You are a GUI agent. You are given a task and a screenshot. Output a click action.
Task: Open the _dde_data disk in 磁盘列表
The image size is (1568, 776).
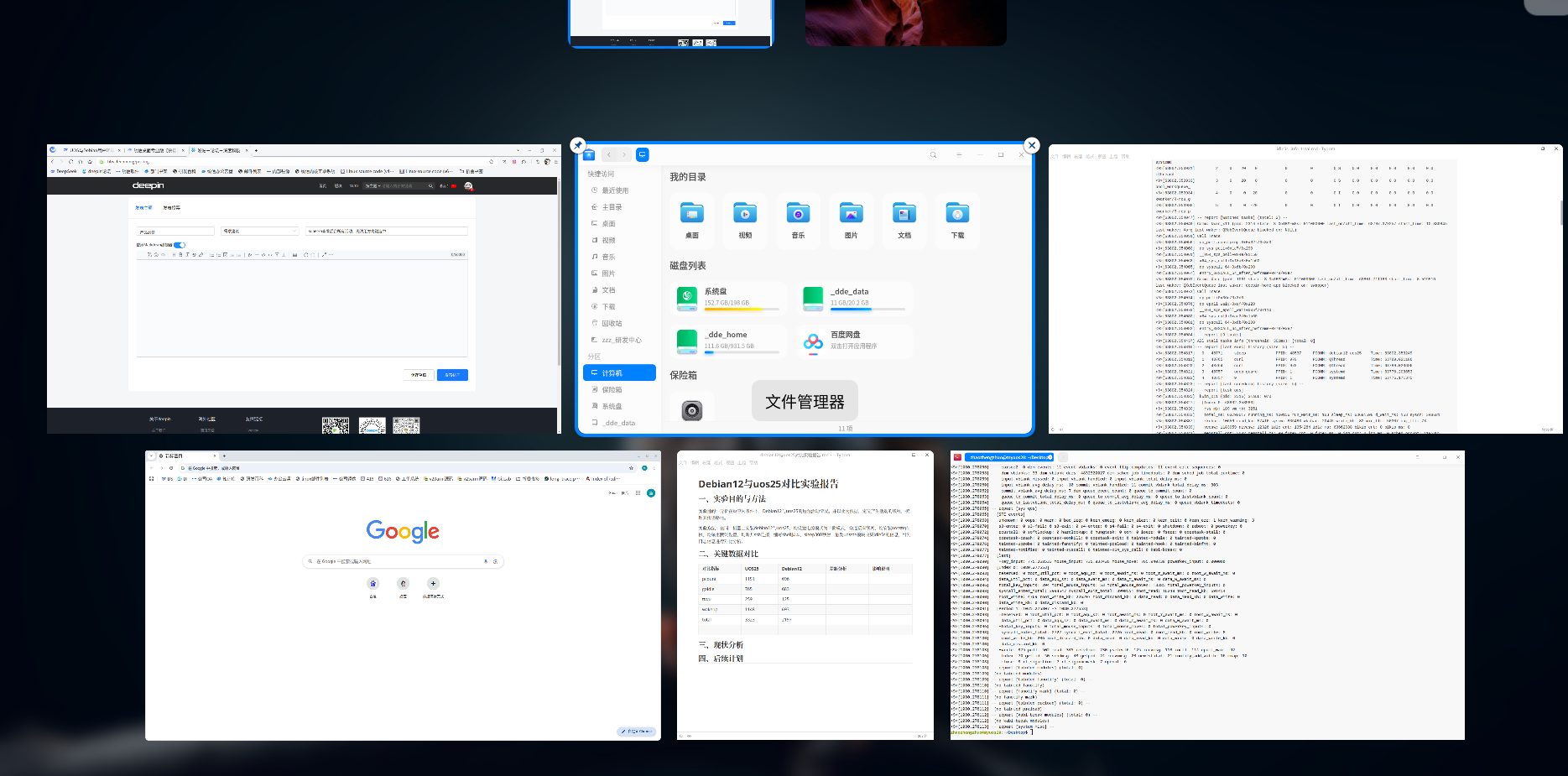point(855,298)
